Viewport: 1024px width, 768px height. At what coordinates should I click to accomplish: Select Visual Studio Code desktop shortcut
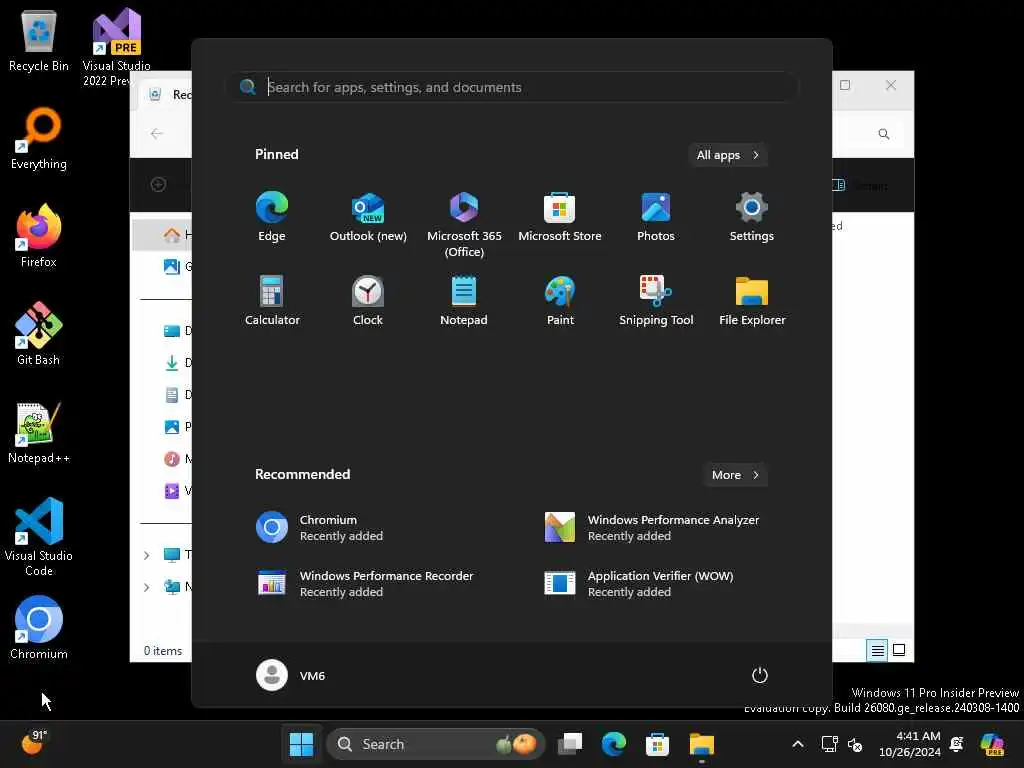tap(39, 537)
